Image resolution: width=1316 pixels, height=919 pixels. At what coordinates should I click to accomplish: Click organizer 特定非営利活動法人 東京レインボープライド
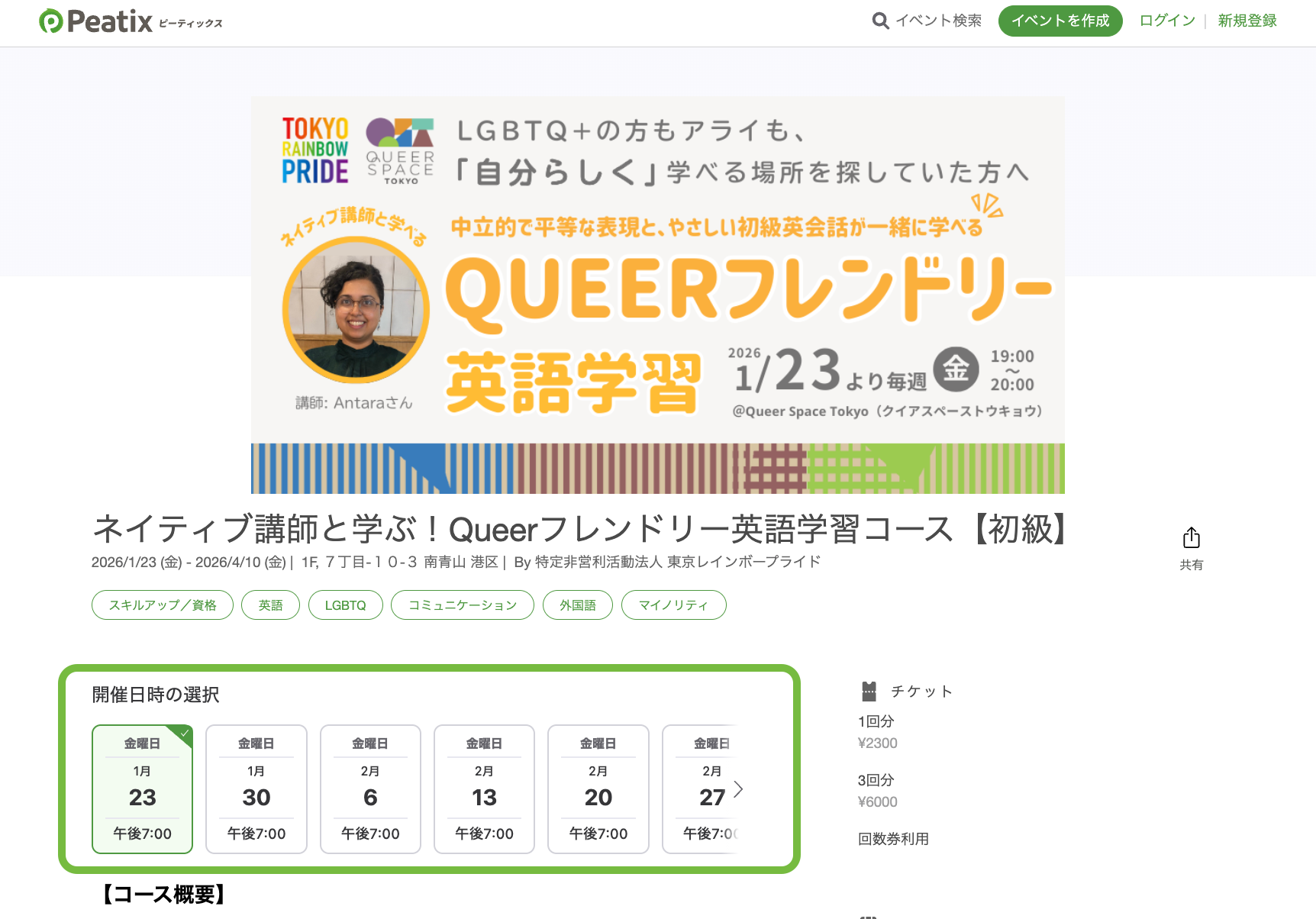click(x=678, y=563)
